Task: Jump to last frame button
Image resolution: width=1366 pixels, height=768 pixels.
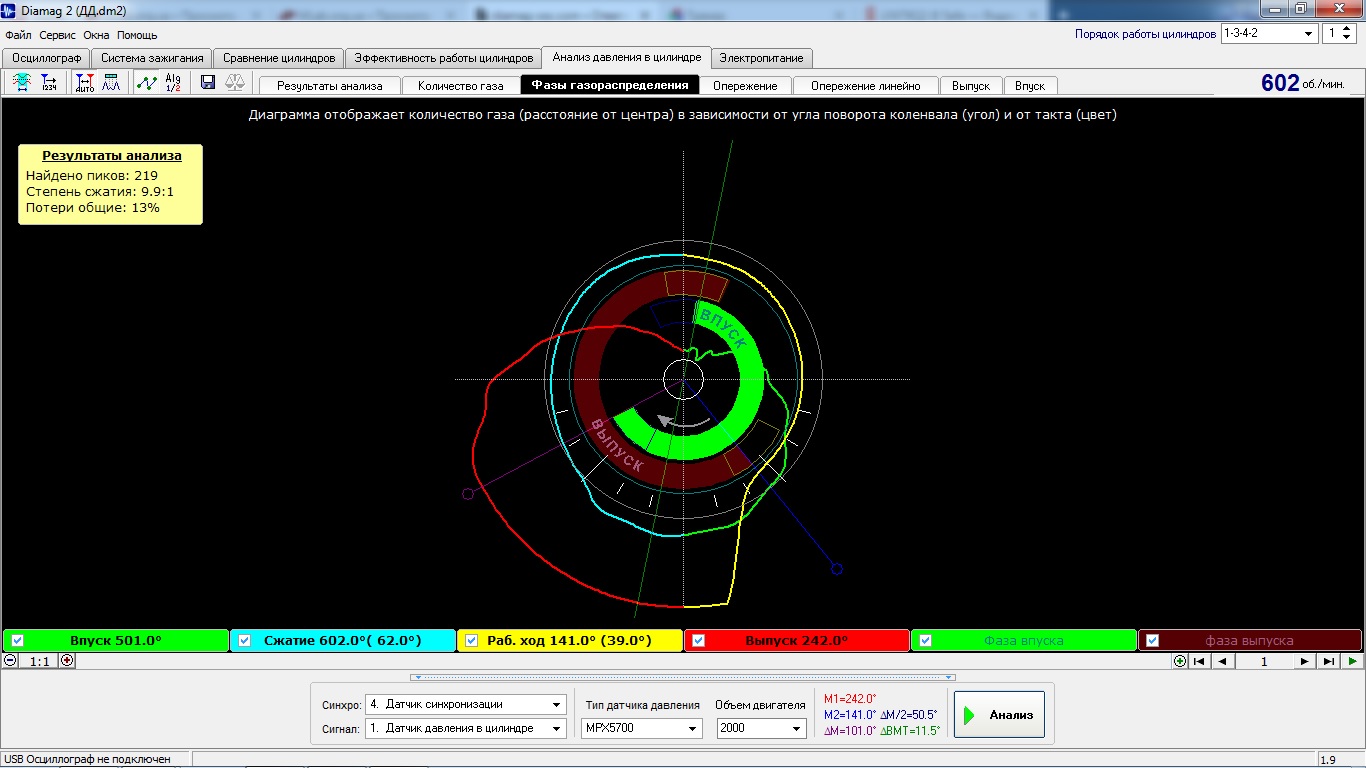Action: [x=1329, y=661]
